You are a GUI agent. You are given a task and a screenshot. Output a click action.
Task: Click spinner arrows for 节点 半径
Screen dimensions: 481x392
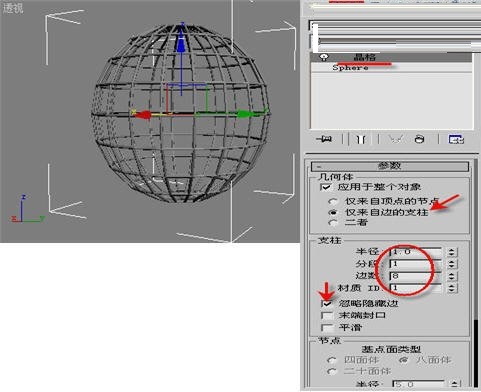(455, 384)
